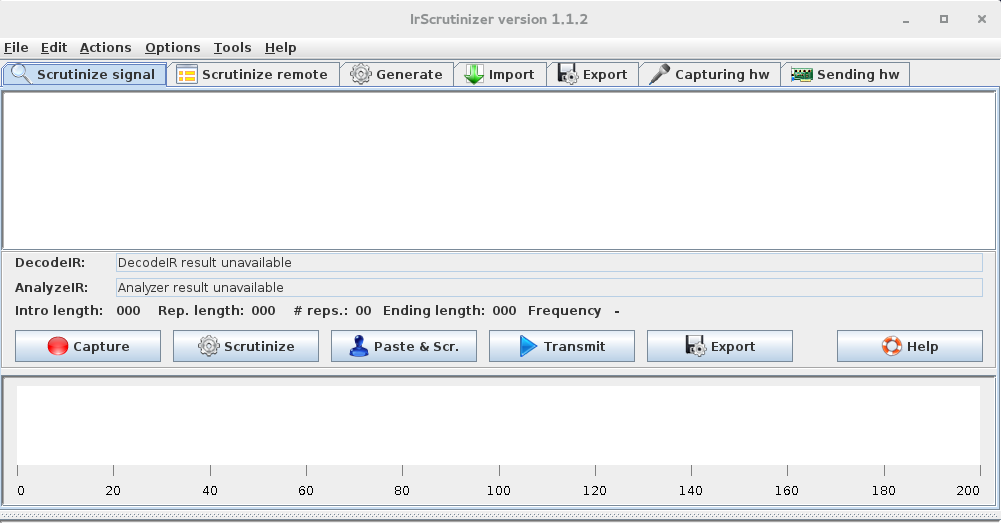
Task: Click the 60 tick label on plot axis
Action: (x=306, y=490)
